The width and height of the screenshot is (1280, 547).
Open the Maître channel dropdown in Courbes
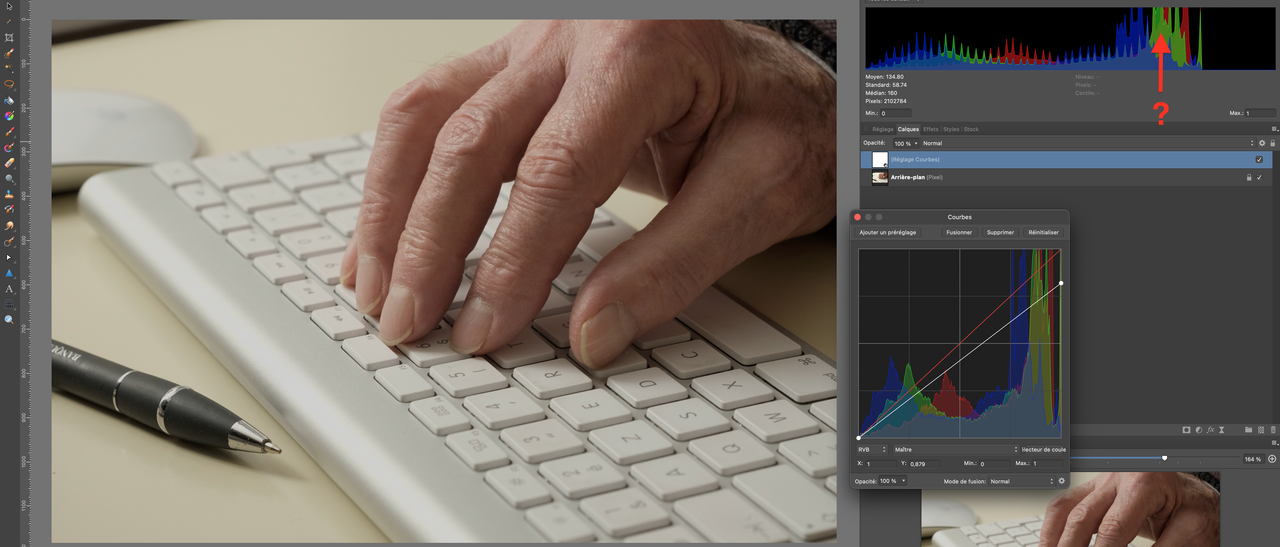click(x=955, y=450)
